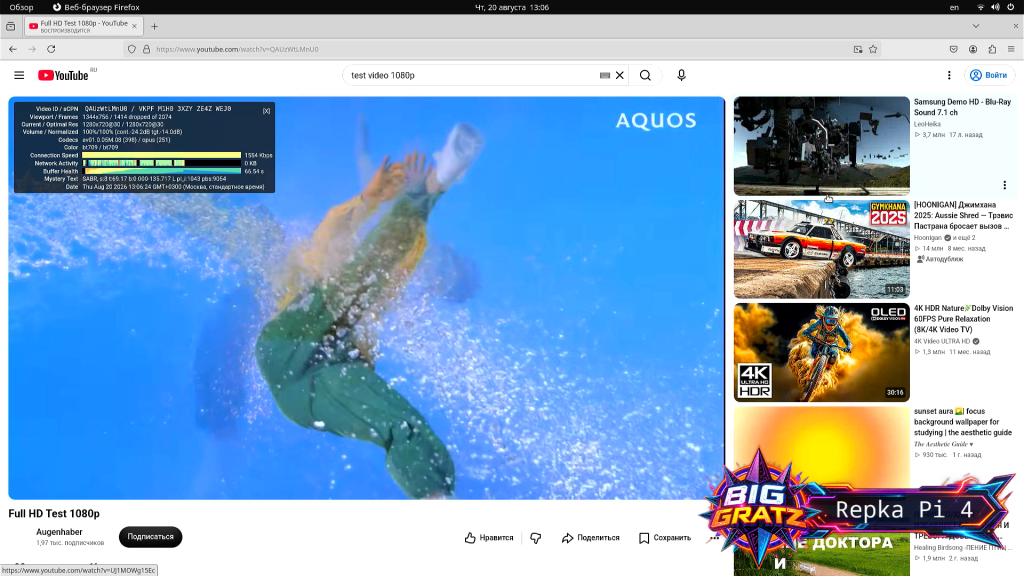Screen dimensions: 1024x576
Task: Open the Firefox application menu
Action: tap(1011, 49)
